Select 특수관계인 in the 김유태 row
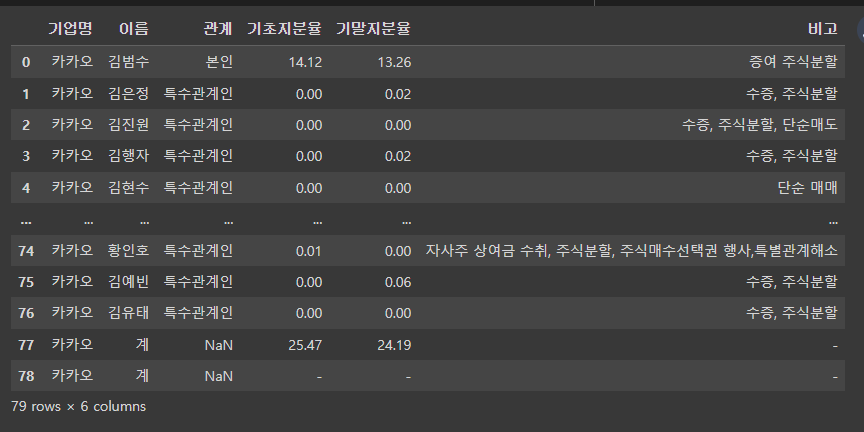 click(x=198, y=312)
